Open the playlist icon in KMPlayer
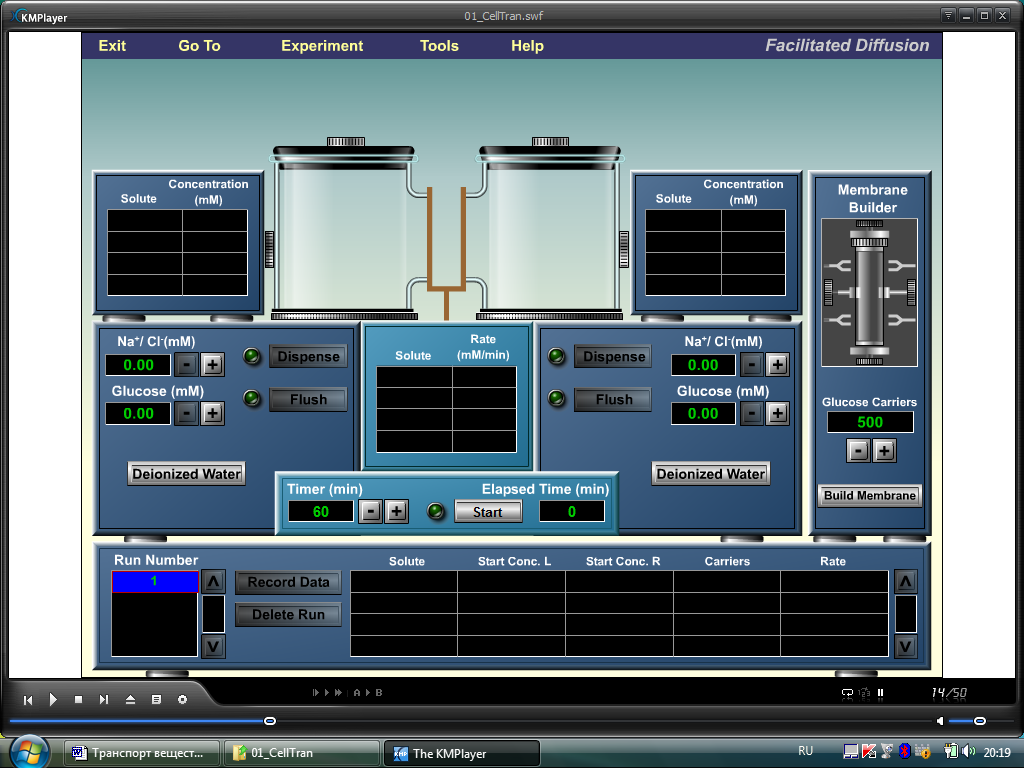Viewport: 1024px width, 768px height. (x=156, y=700)
